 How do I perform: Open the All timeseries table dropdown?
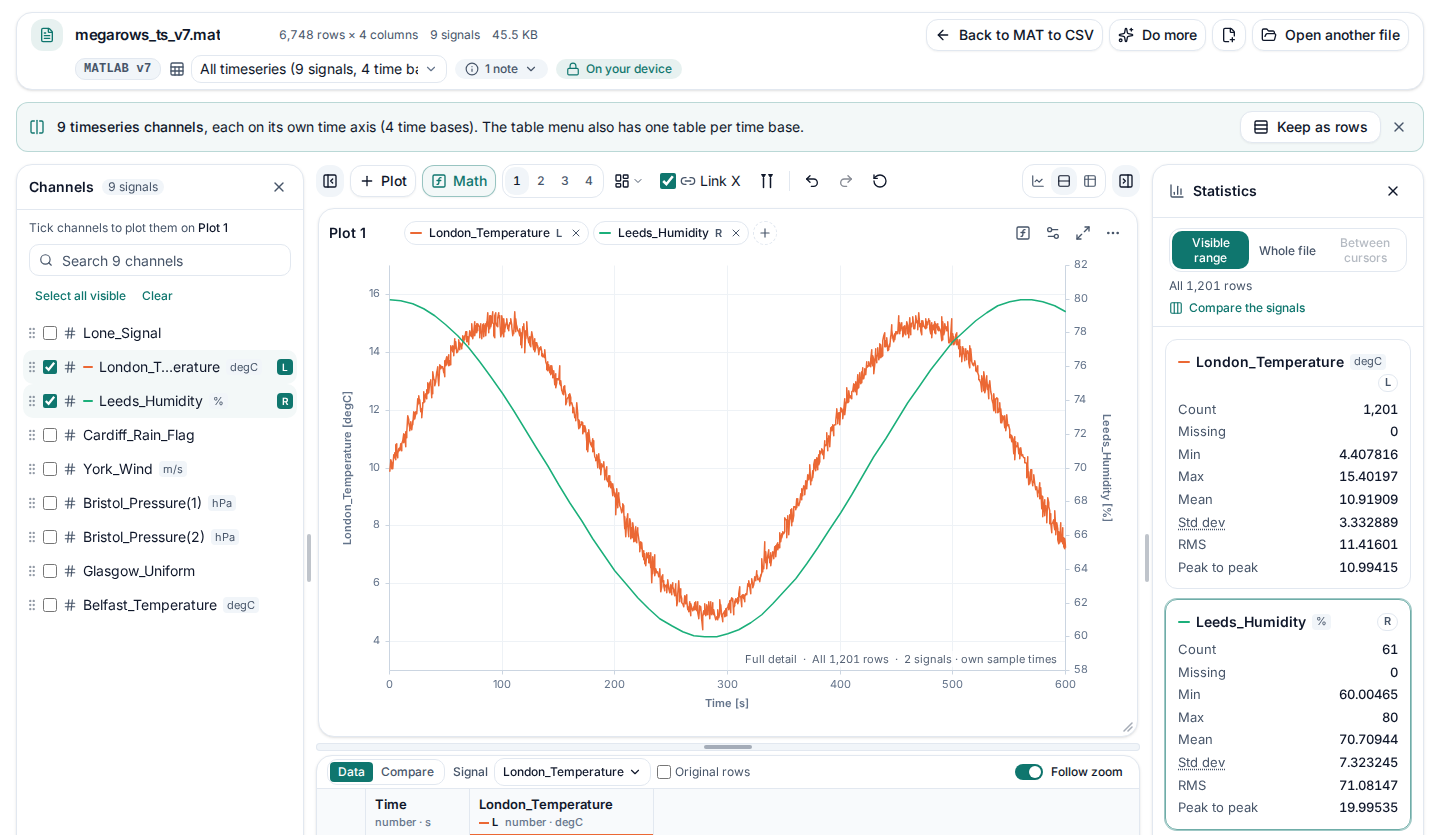point(318,69)
